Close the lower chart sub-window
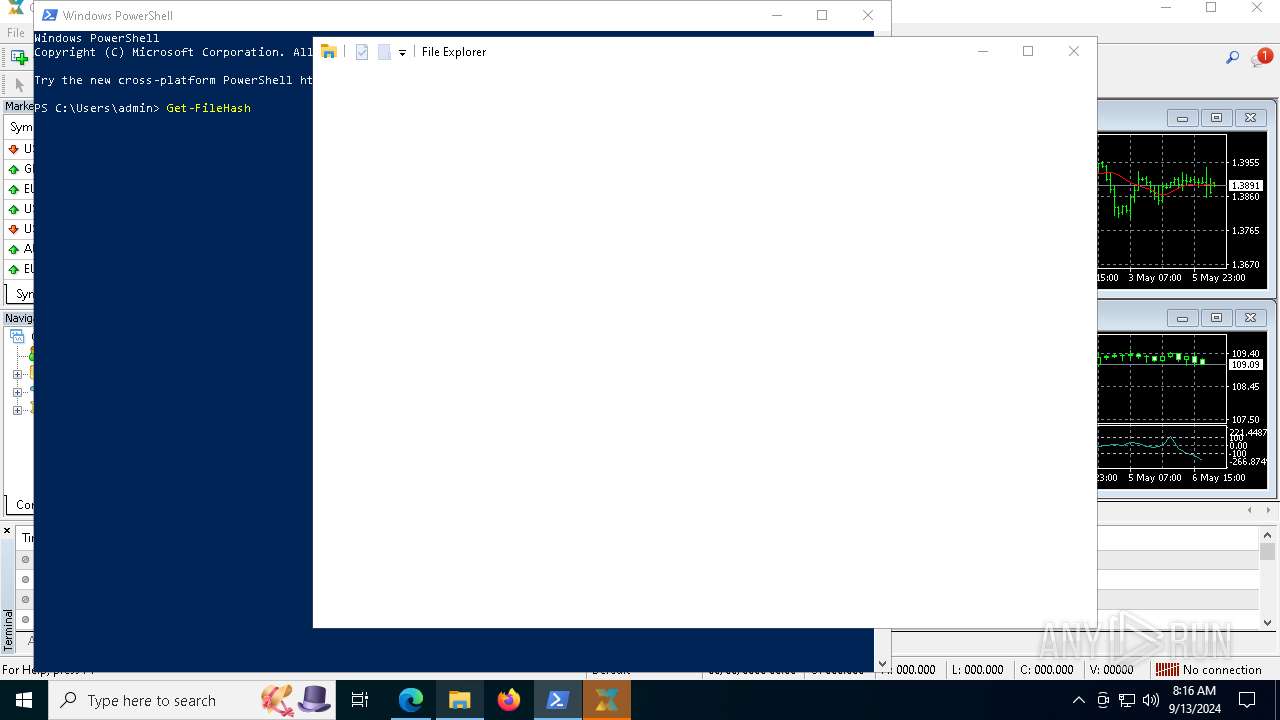 coord(1250,318)
